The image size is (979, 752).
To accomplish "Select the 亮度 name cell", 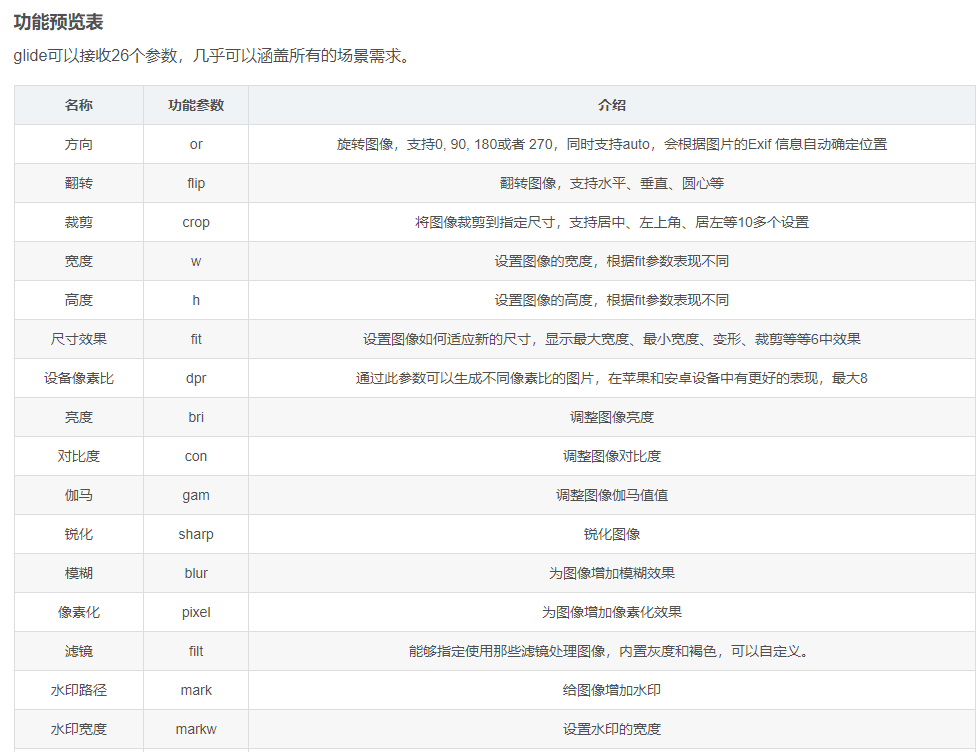I will [79, 417].
